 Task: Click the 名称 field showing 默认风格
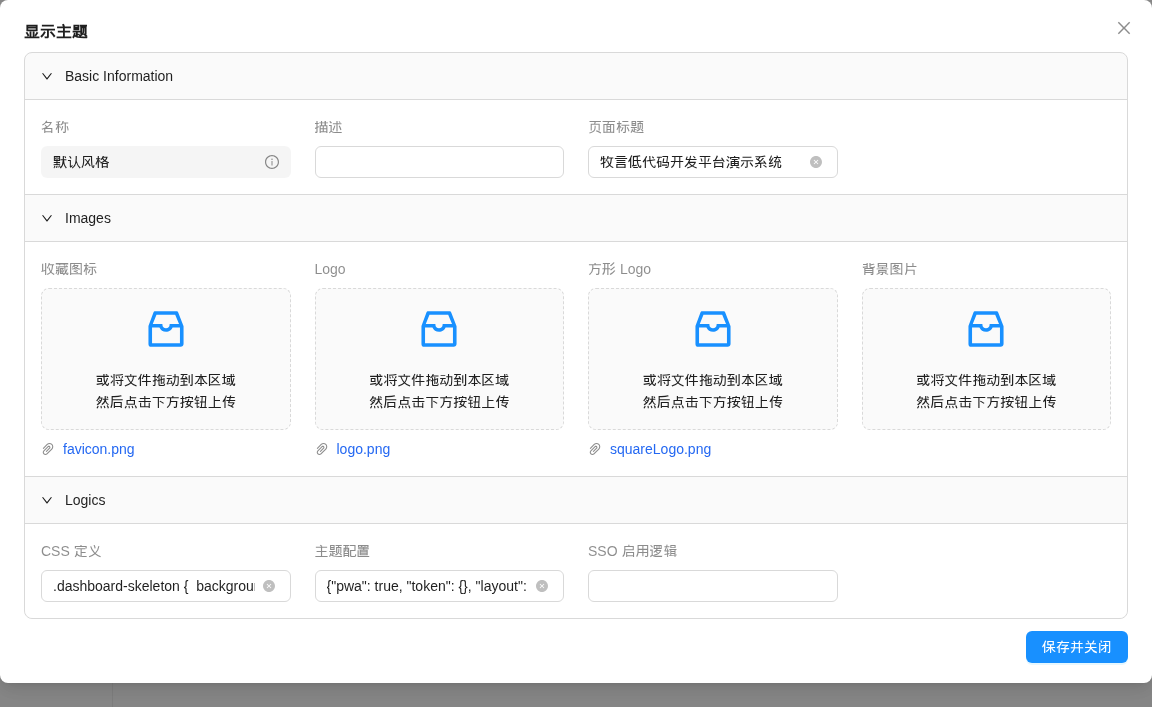coord(166,162)
